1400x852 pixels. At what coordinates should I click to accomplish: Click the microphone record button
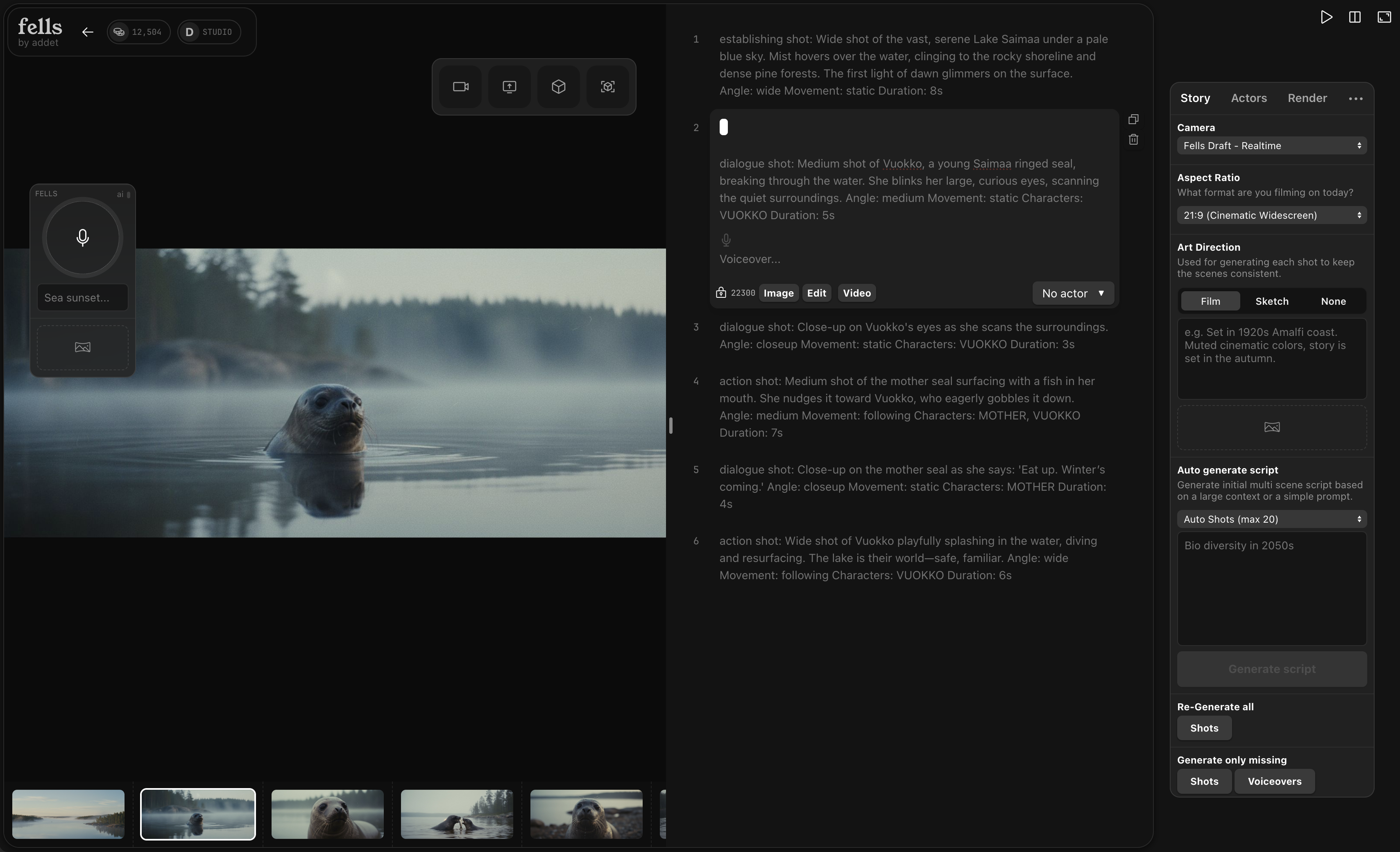click(x=82, y=237)
